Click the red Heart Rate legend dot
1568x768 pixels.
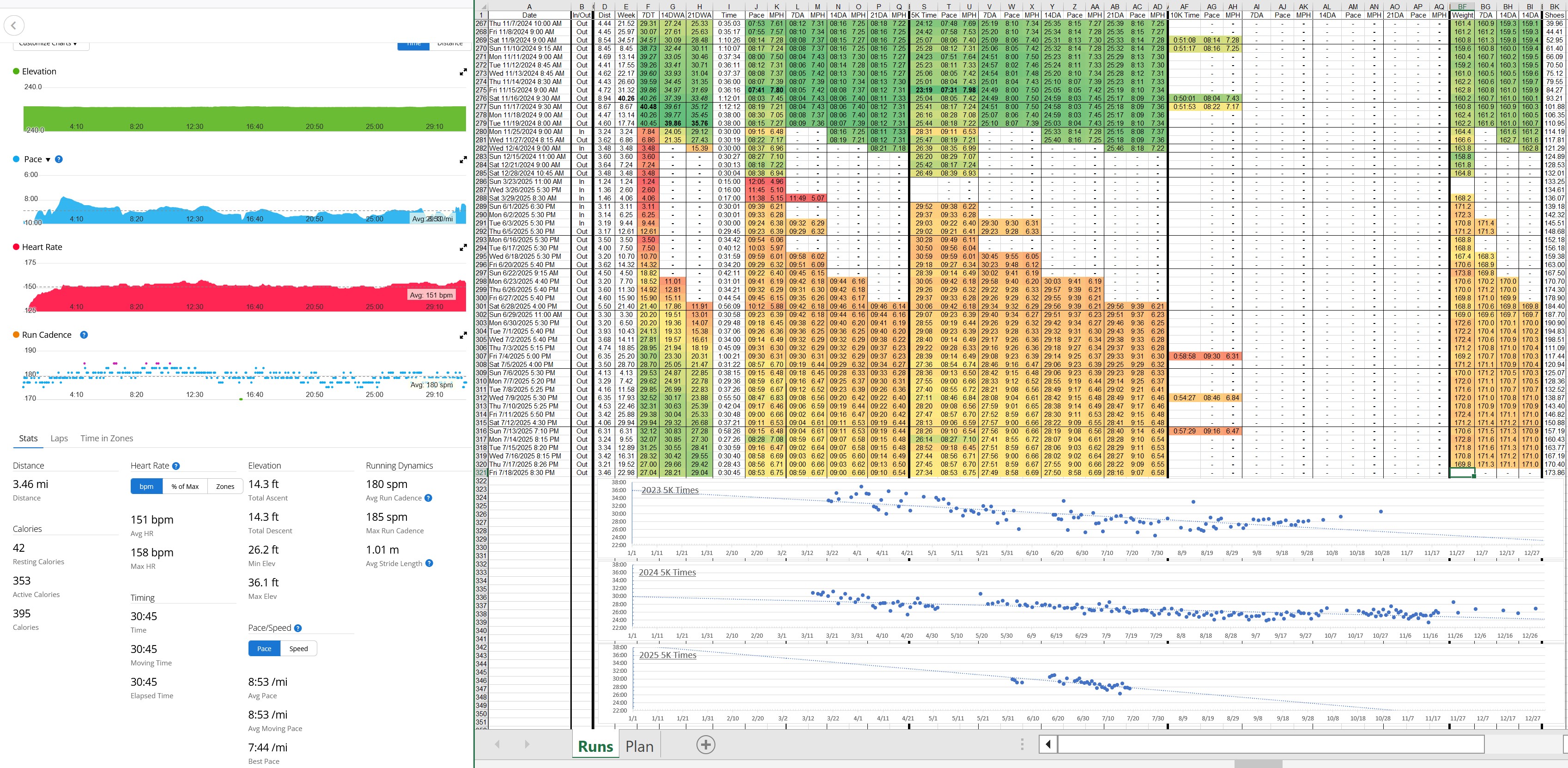coord(17,247)
